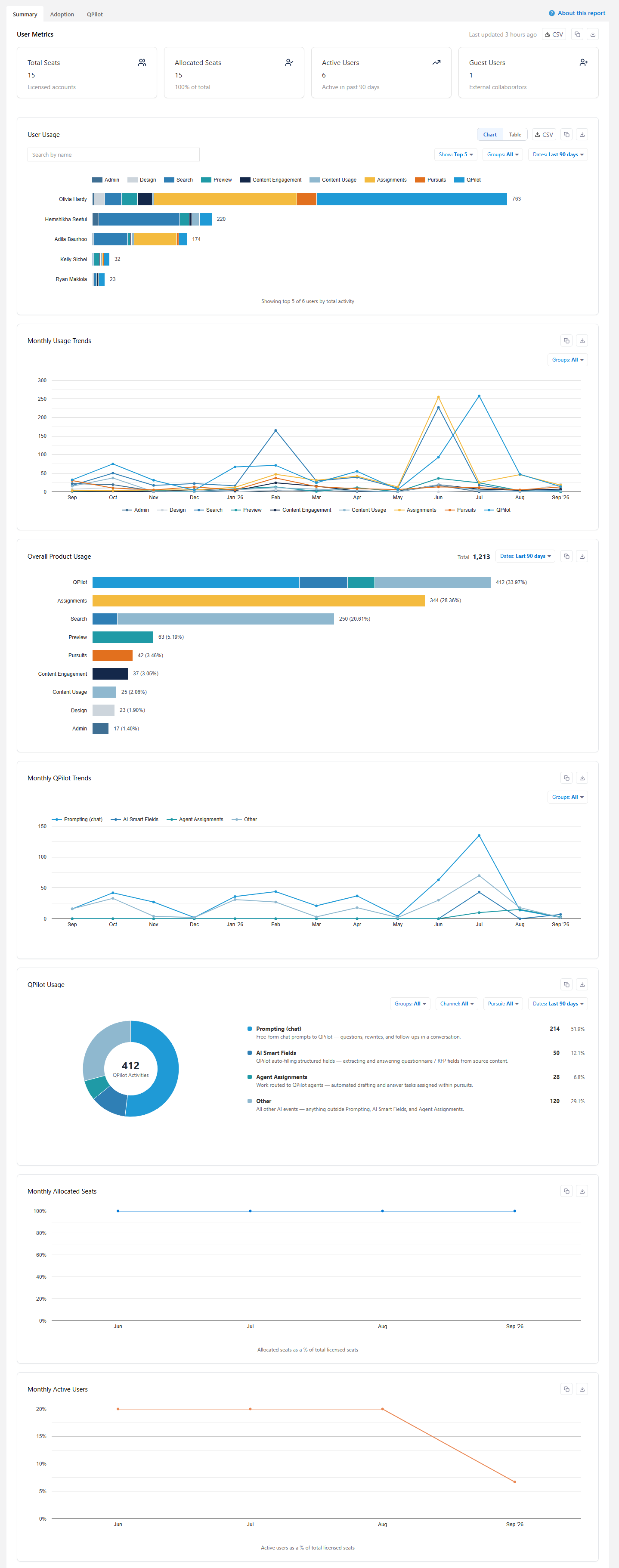Download the User Usage chart
The width and height of the screenshot is (619, 1568).
[582, 135]
